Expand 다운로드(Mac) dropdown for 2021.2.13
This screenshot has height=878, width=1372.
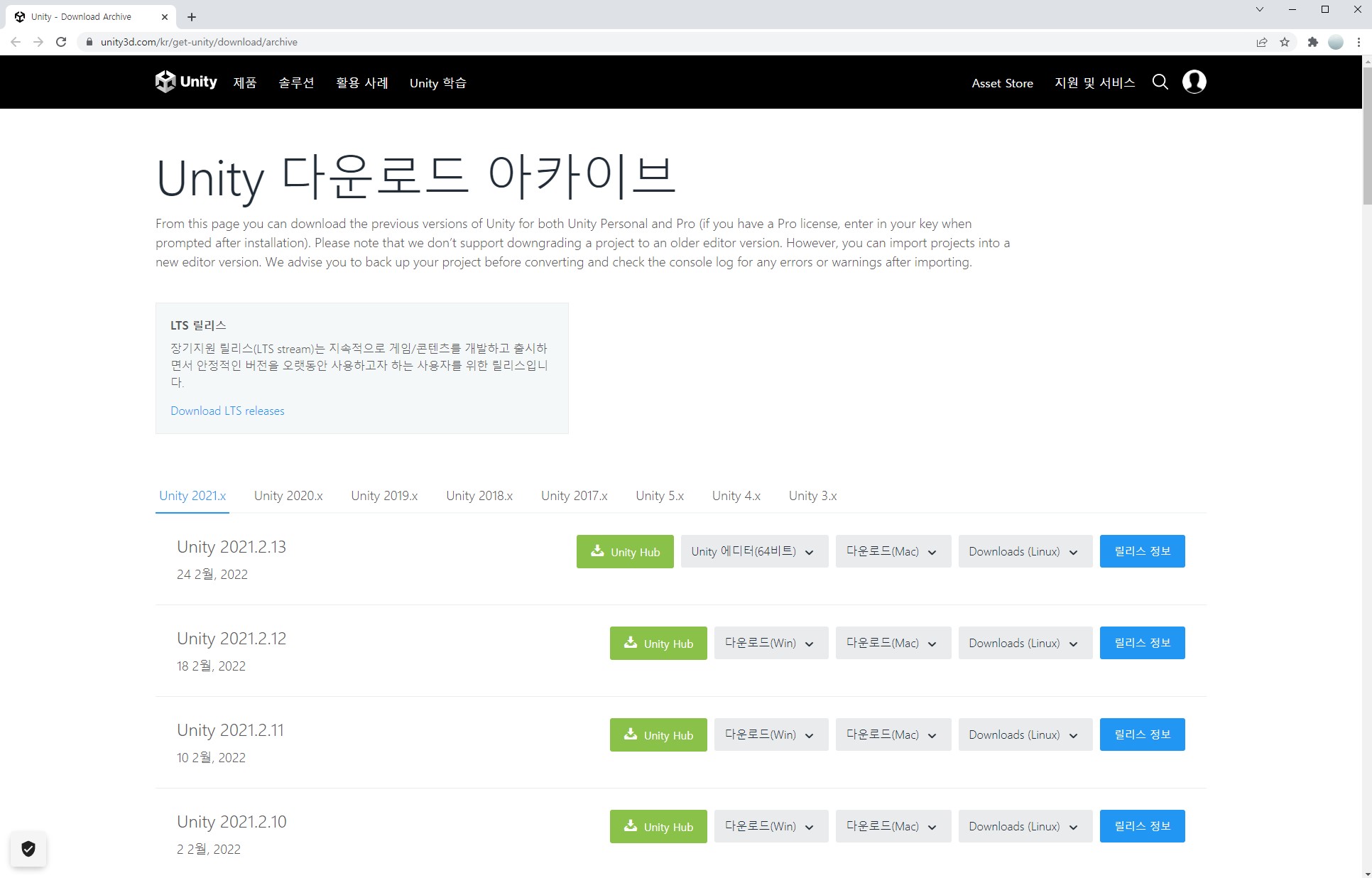tap(893, 551)
